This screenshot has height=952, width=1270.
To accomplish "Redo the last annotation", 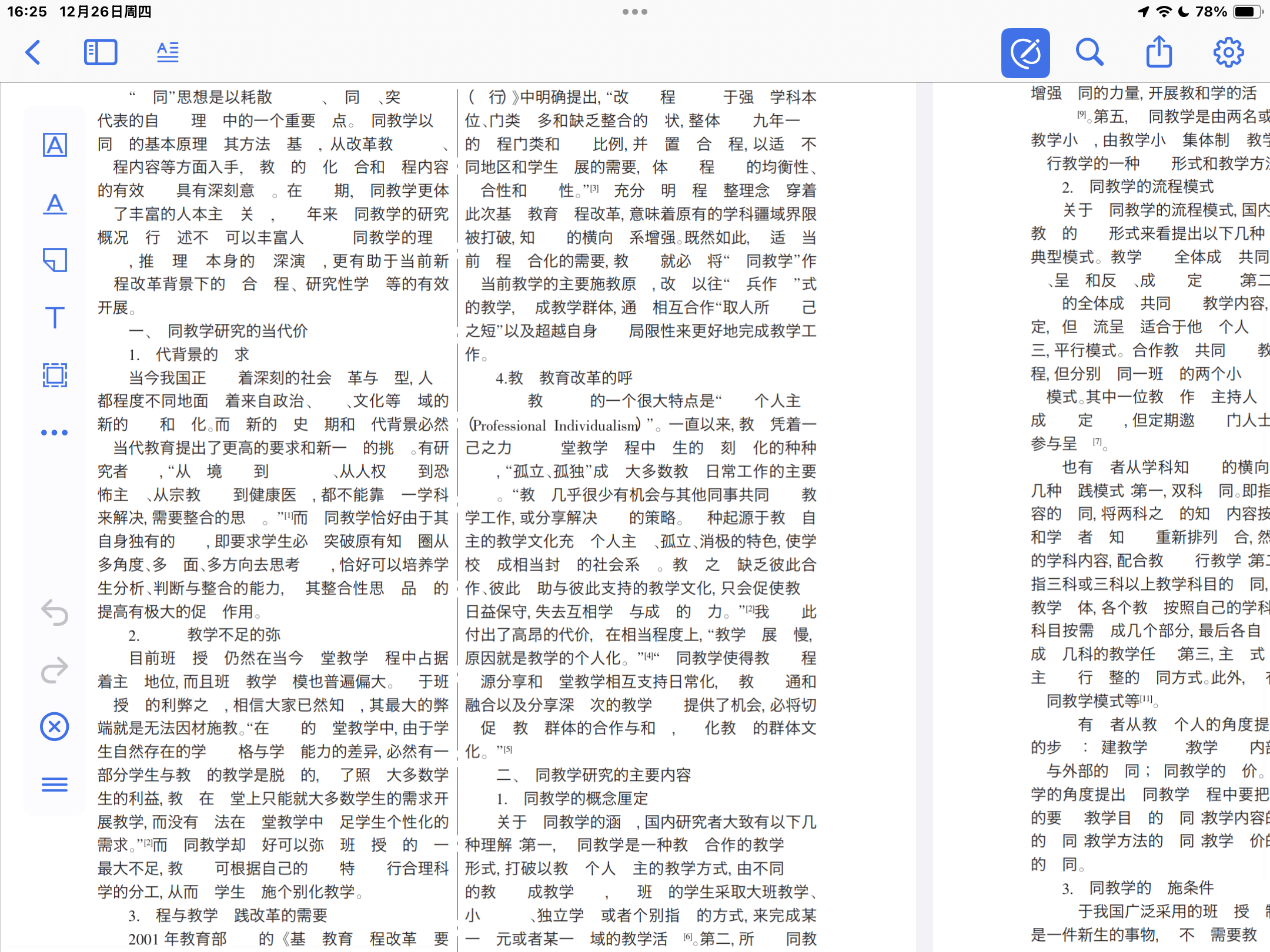I will tap(55, 669).
